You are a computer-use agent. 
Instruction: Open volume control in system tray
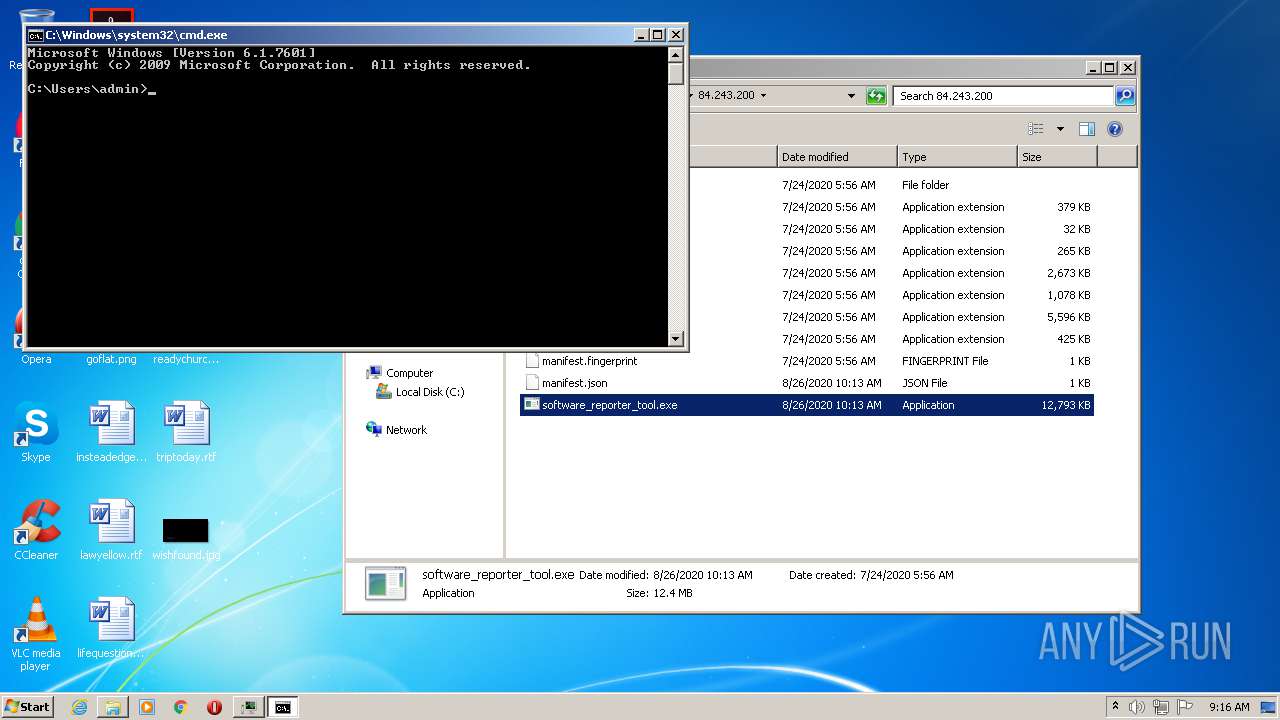pyautogui.click(x=1137, y=707)
